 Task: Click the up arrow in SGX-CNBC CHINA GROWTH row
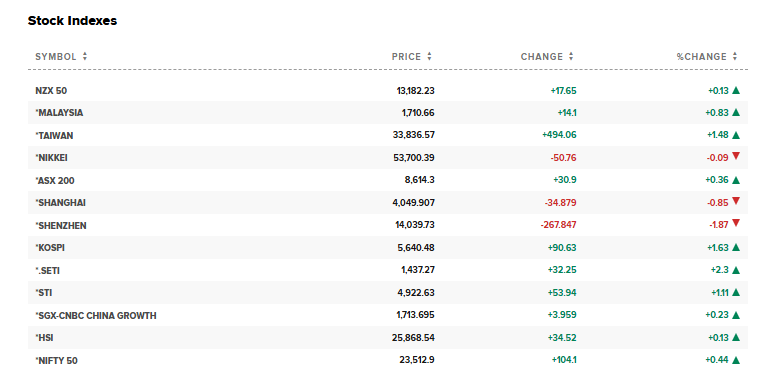point(736,315)
